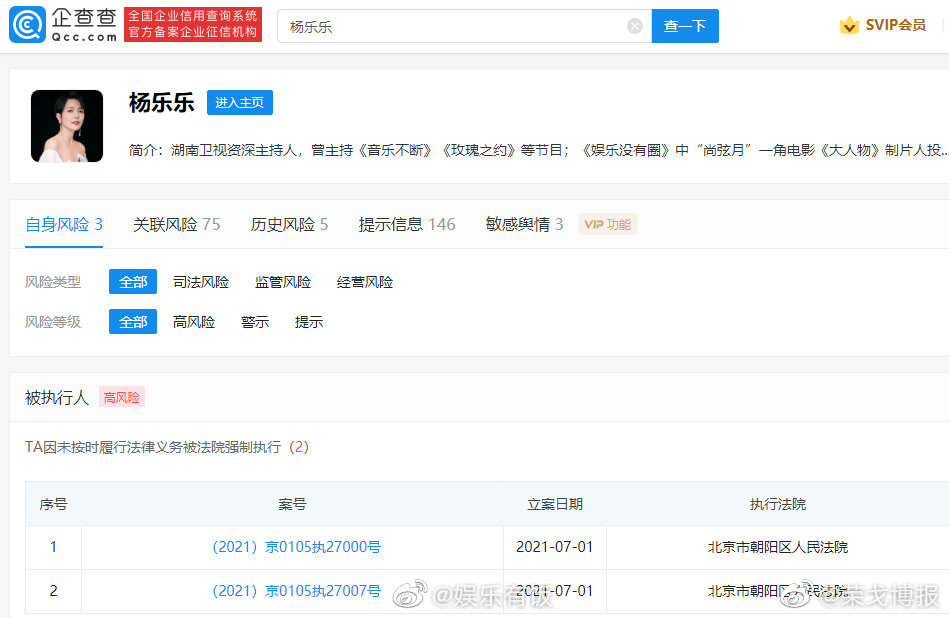Image resolution: width=949 pixels, height=618 pixels.
Task: Open the 敏感舆情 3 tab
Action: (x=524, y=225)
